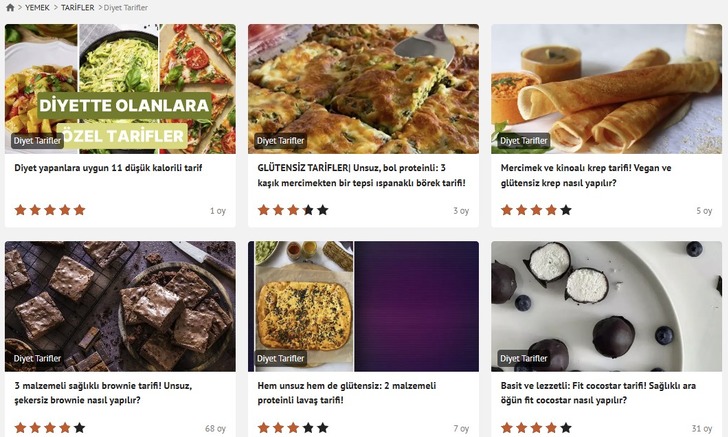
Task: Click the home icon in breadcrumb
Action: (10, 7)
